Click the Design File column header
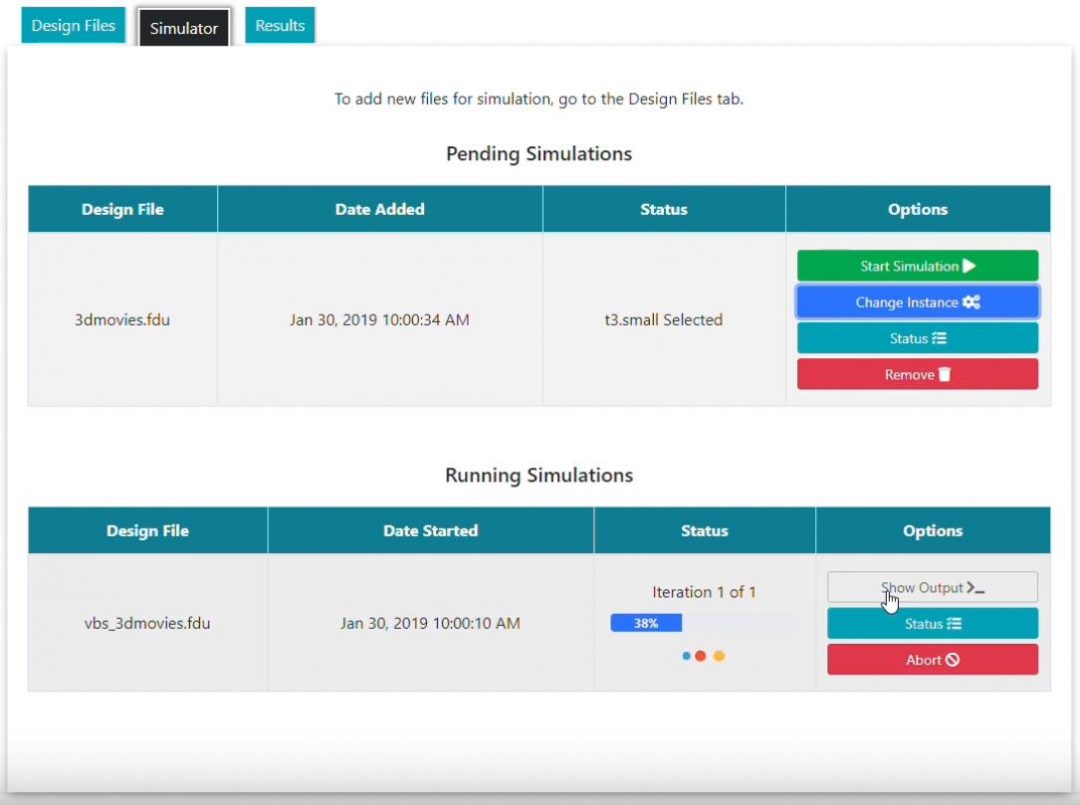The height and width of the screenshot is (805, 1080). [121, 209]
